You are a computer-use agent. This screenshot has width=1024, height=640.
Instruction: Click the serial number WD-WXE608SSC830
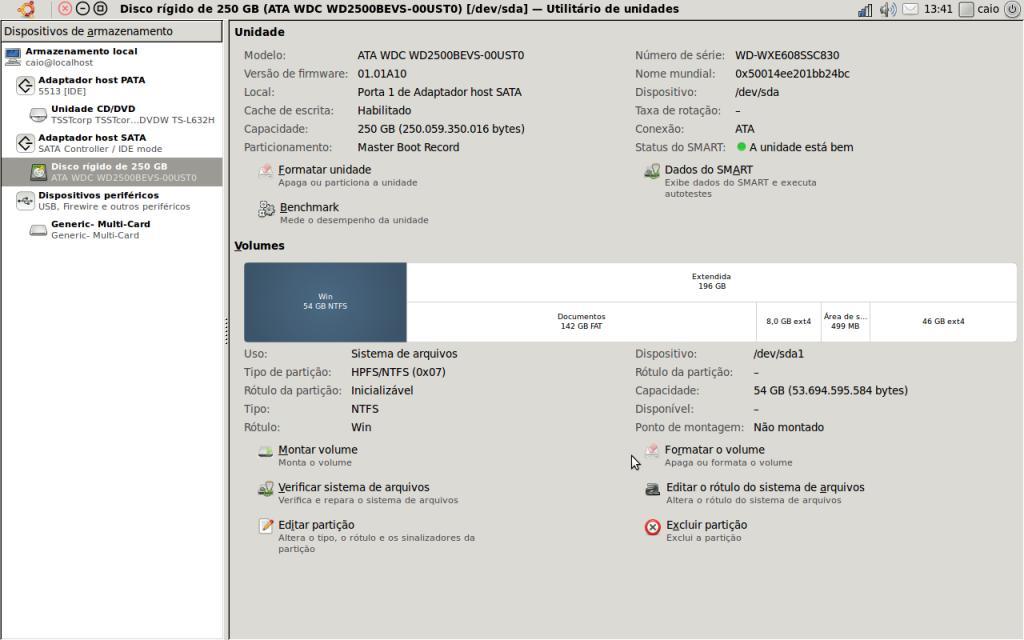coord(787,56)
